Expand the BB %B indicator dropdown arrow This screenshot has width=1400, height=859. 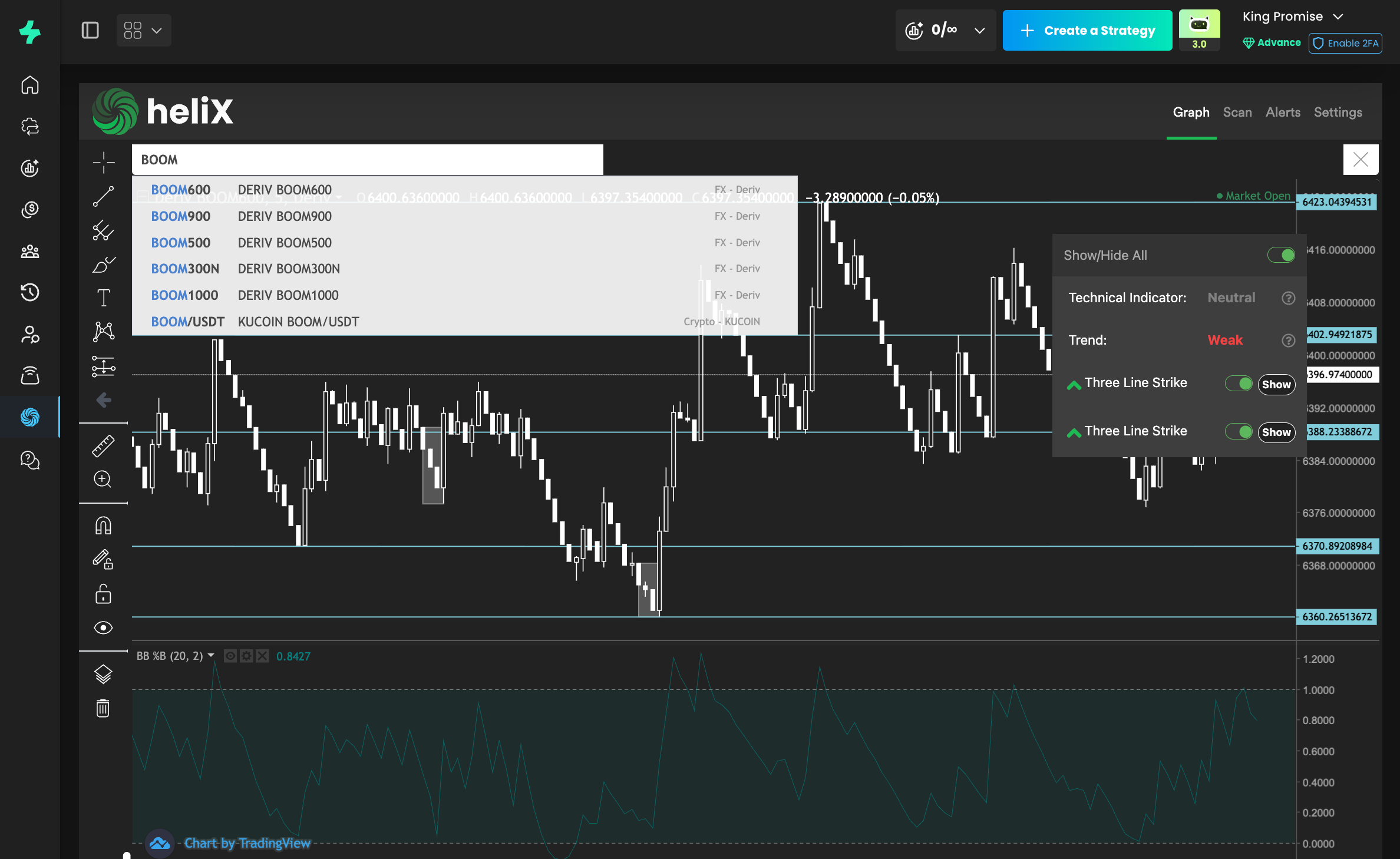[211, 656]
